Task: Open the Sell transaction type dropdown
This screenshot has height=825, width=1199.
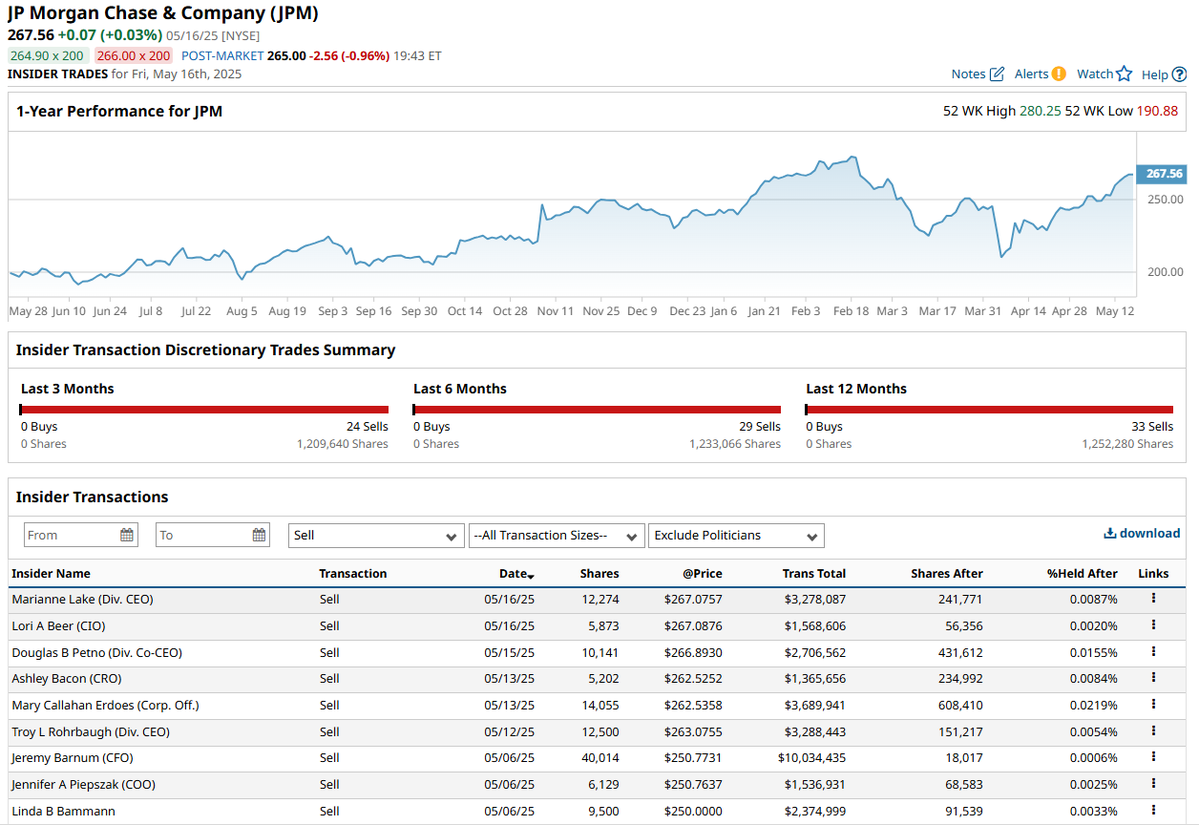Action: tap(375, 535)
